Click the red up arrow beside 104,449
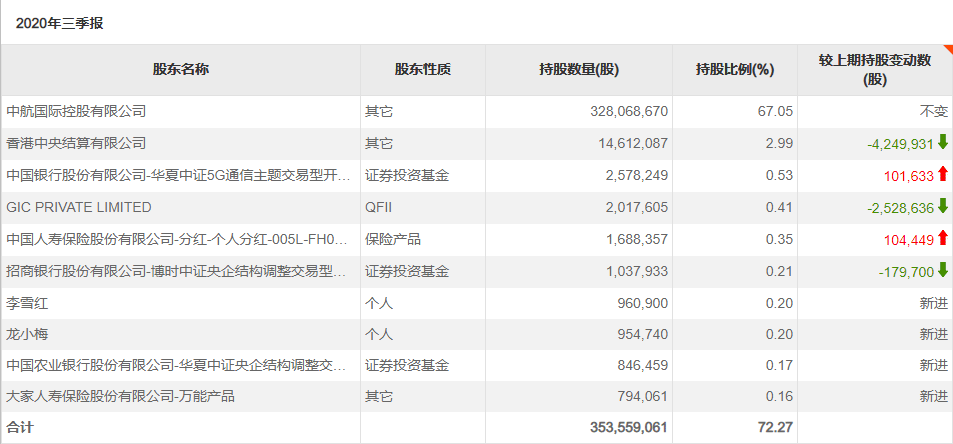953x444 pixels. [943, 239]
